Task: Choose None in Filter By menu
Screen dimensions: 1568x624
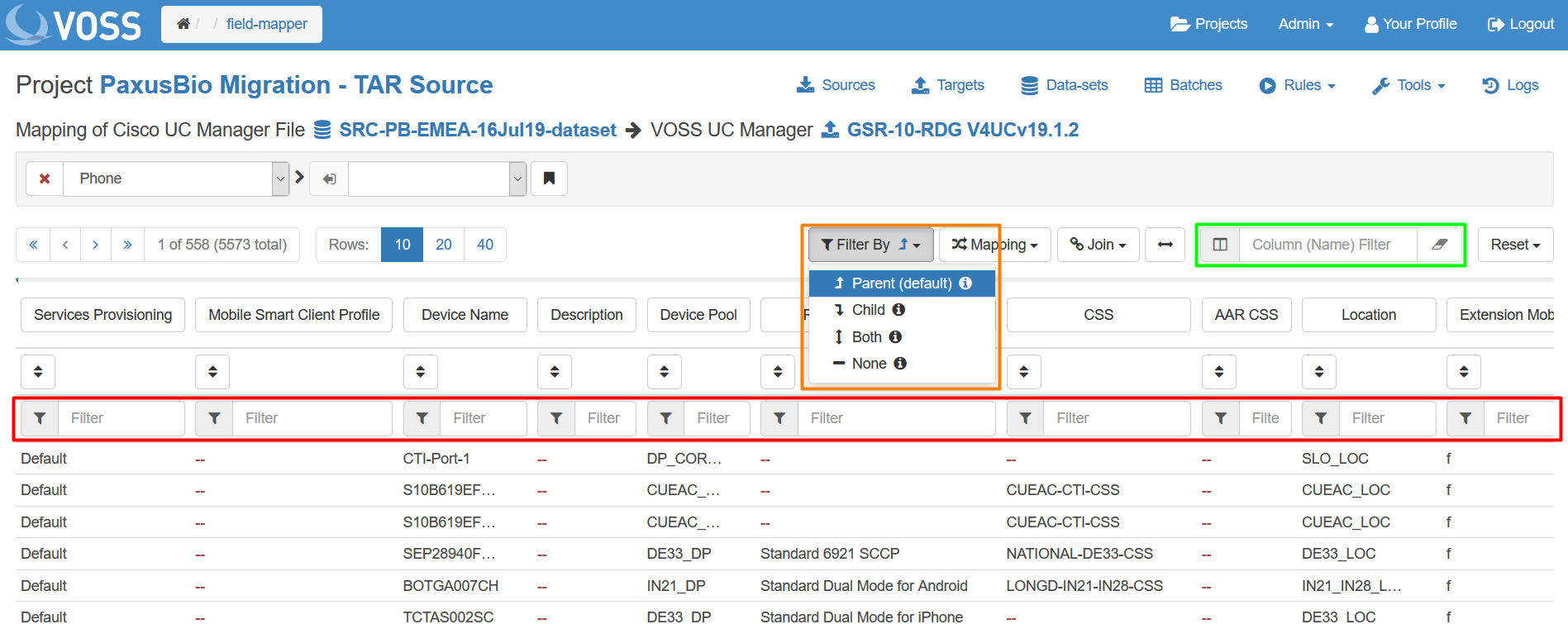Action: click(869, 364)
